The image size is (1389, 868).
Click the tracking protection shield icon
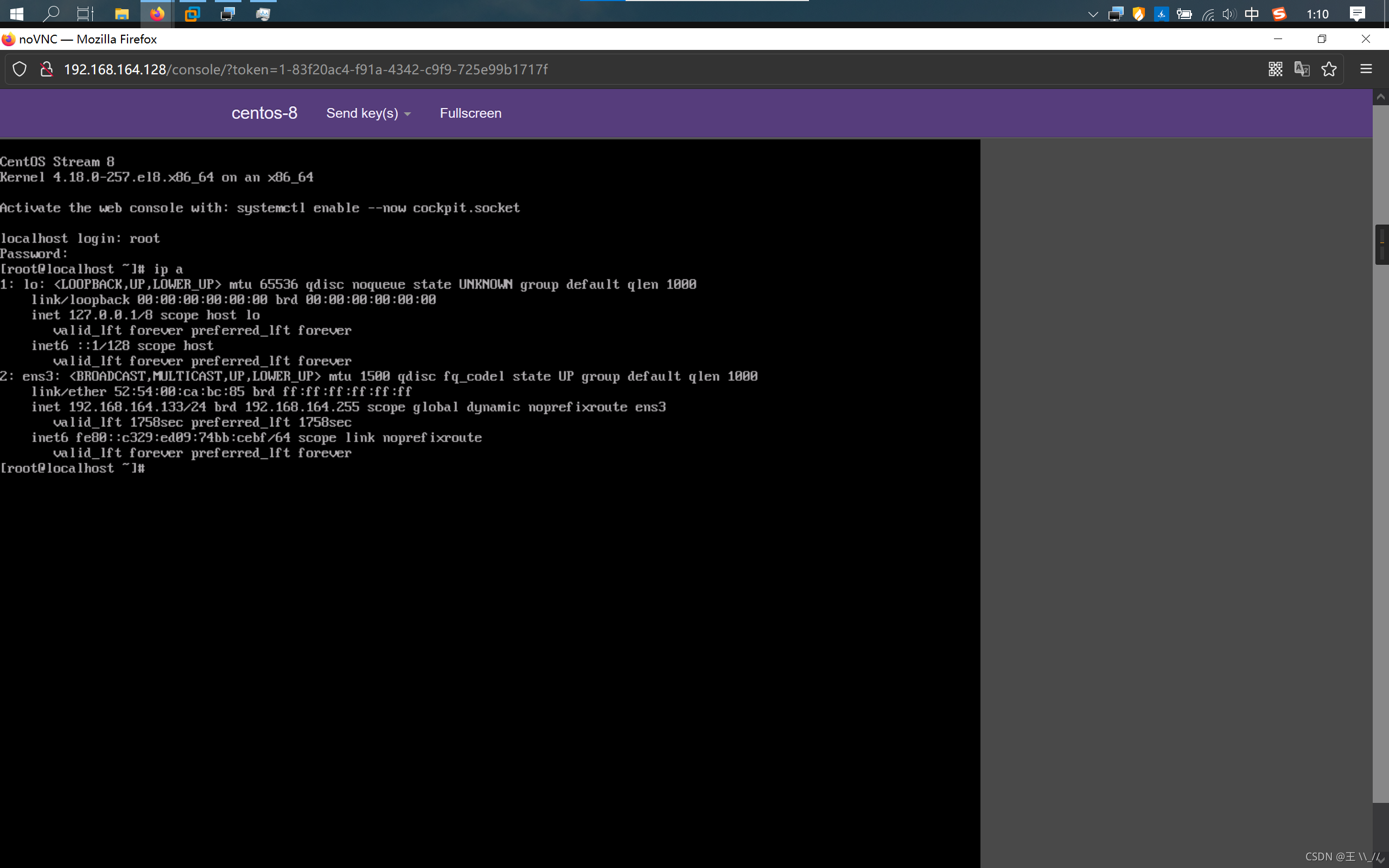pyautogui.click(x=20, y=69)
